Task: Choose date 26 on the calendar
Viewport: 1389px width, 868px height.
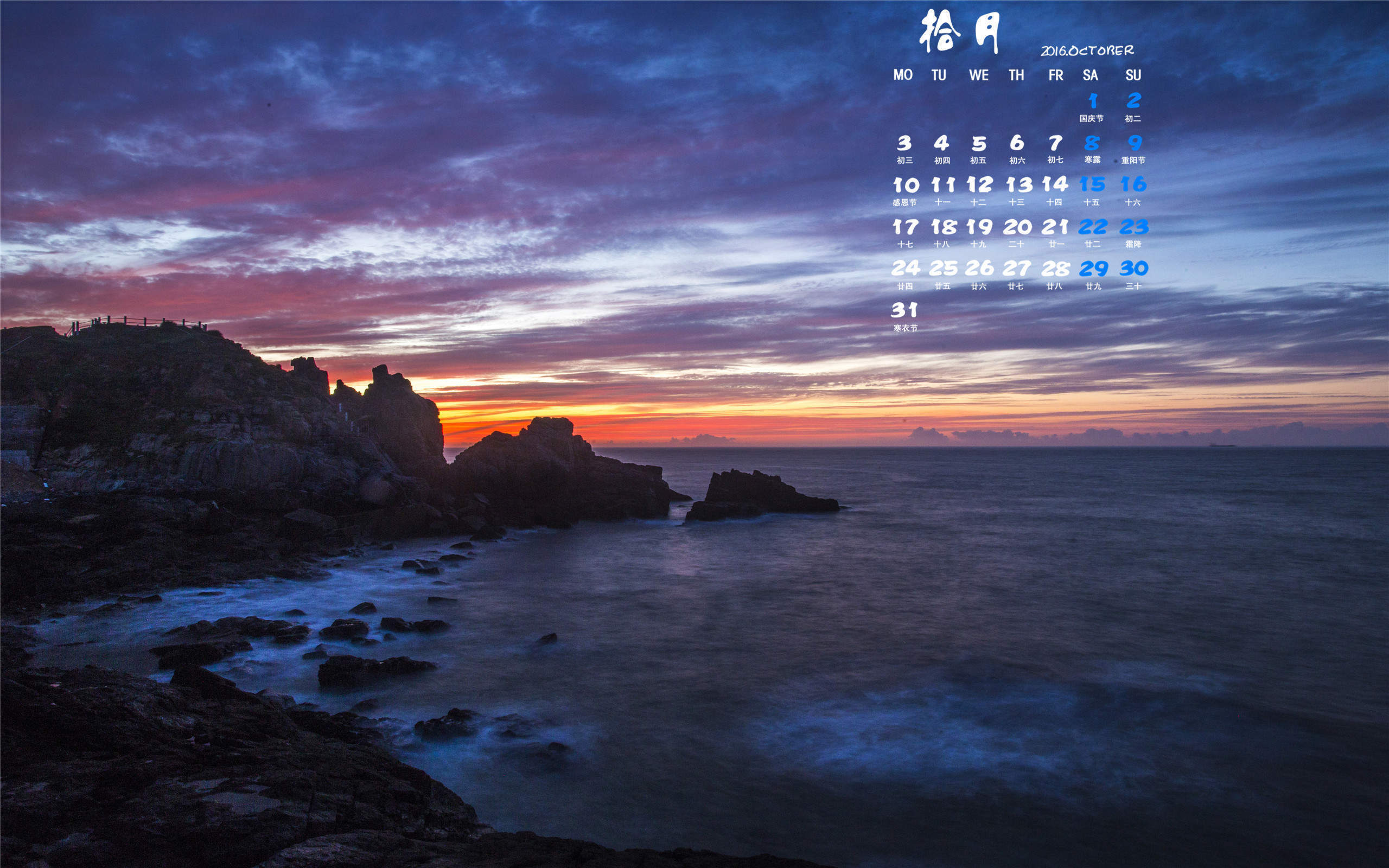Action: click(979, 268)
